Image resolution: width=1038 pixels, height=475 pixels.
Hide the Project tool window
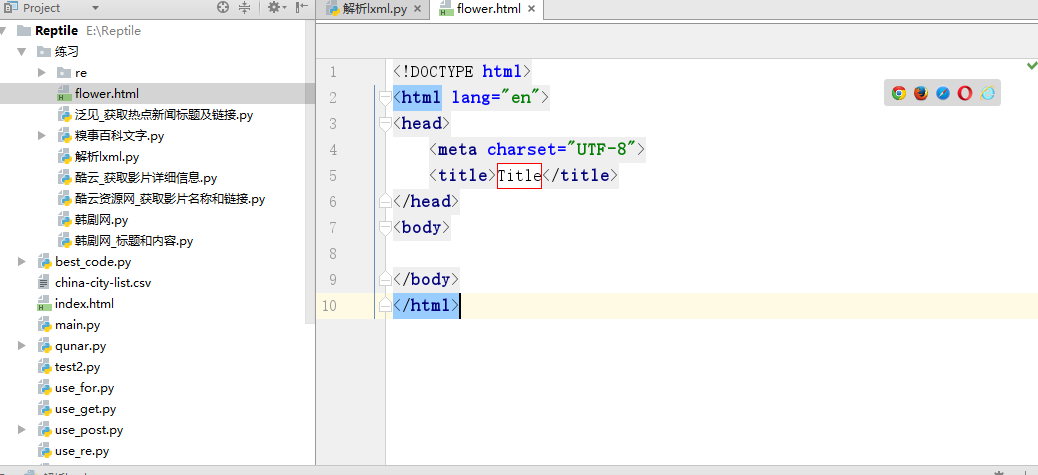click(x=301, y=8)
